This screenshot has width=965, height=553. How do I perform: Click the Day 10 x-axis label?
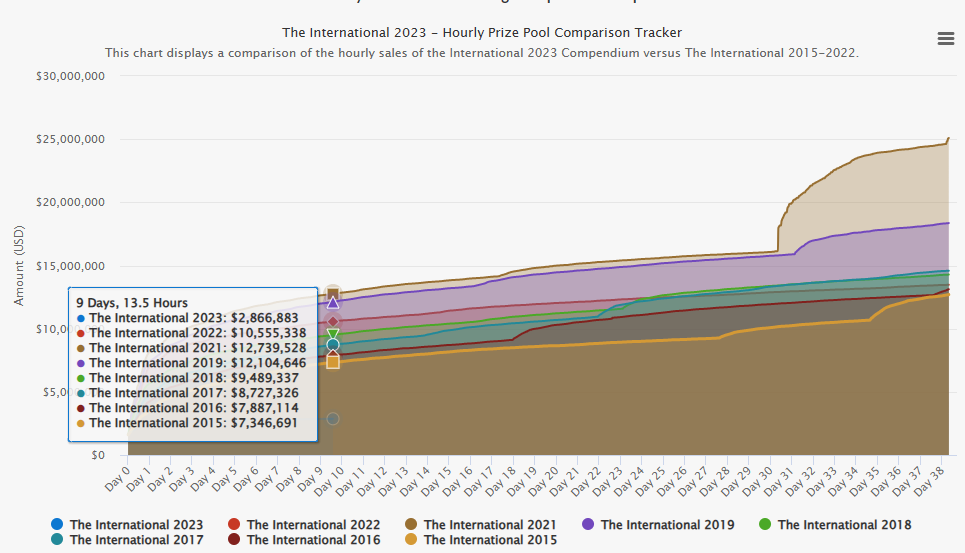pyautogui.click(x=329, y=481)
